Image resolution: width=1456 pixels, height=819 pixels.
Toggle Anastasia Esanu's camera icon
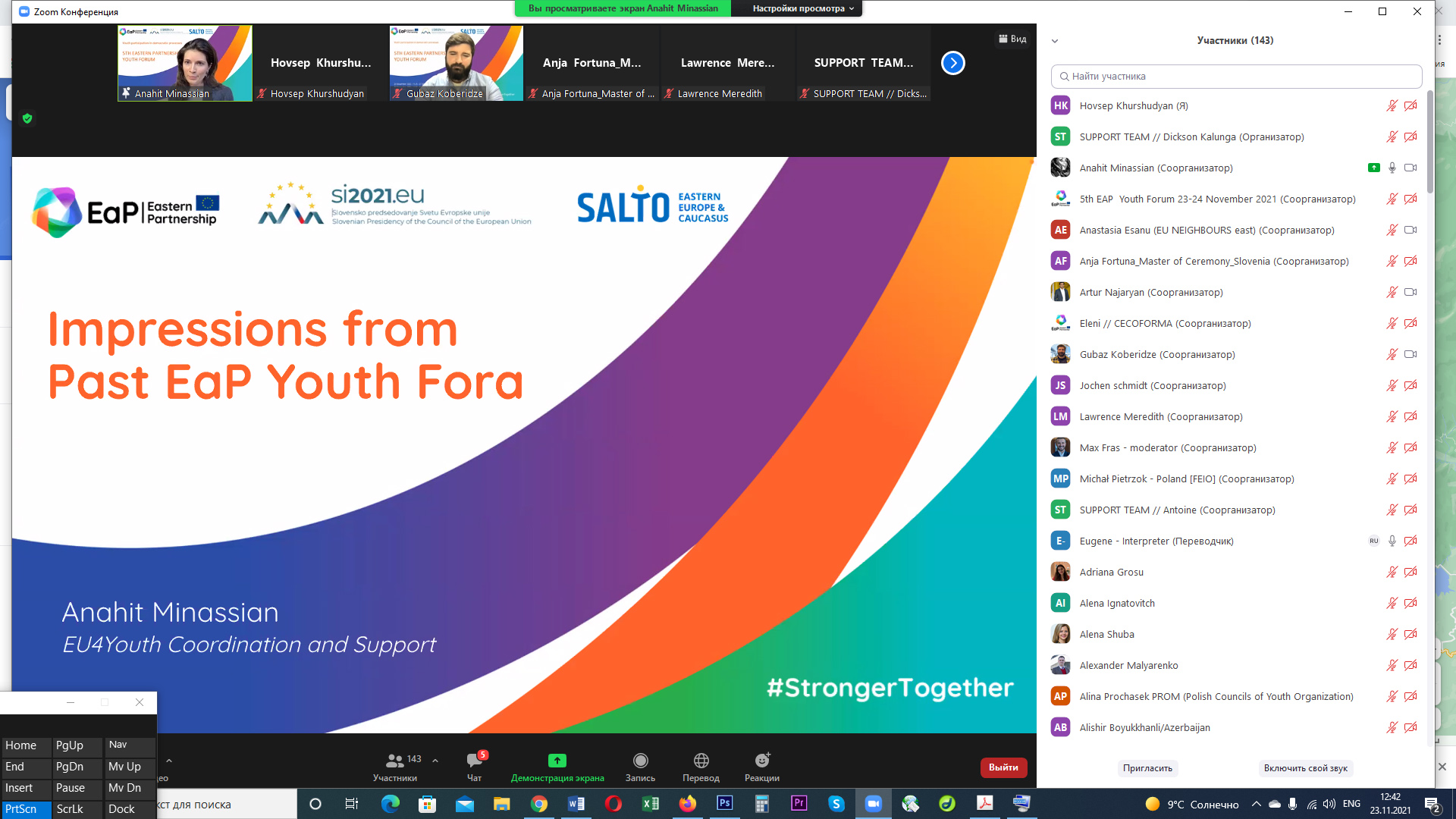1410,230
